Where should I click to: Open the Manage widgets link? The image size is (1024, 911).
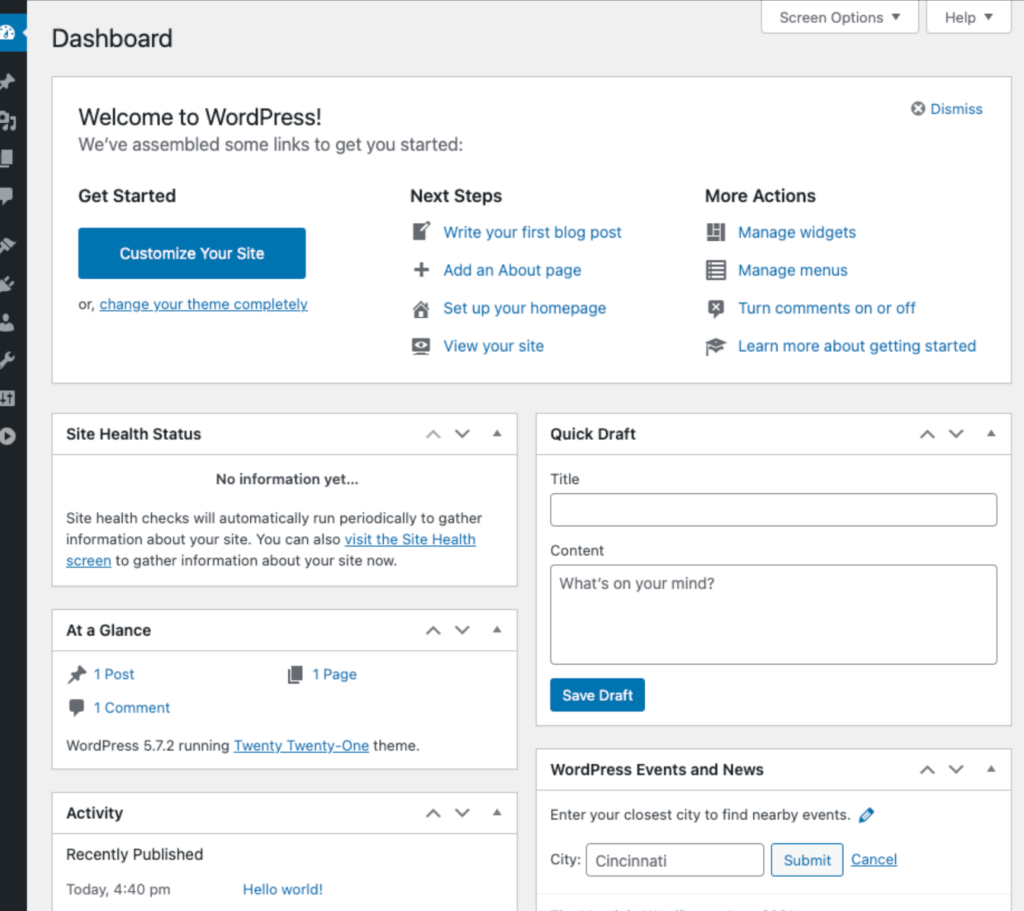[x=796, y=232]
